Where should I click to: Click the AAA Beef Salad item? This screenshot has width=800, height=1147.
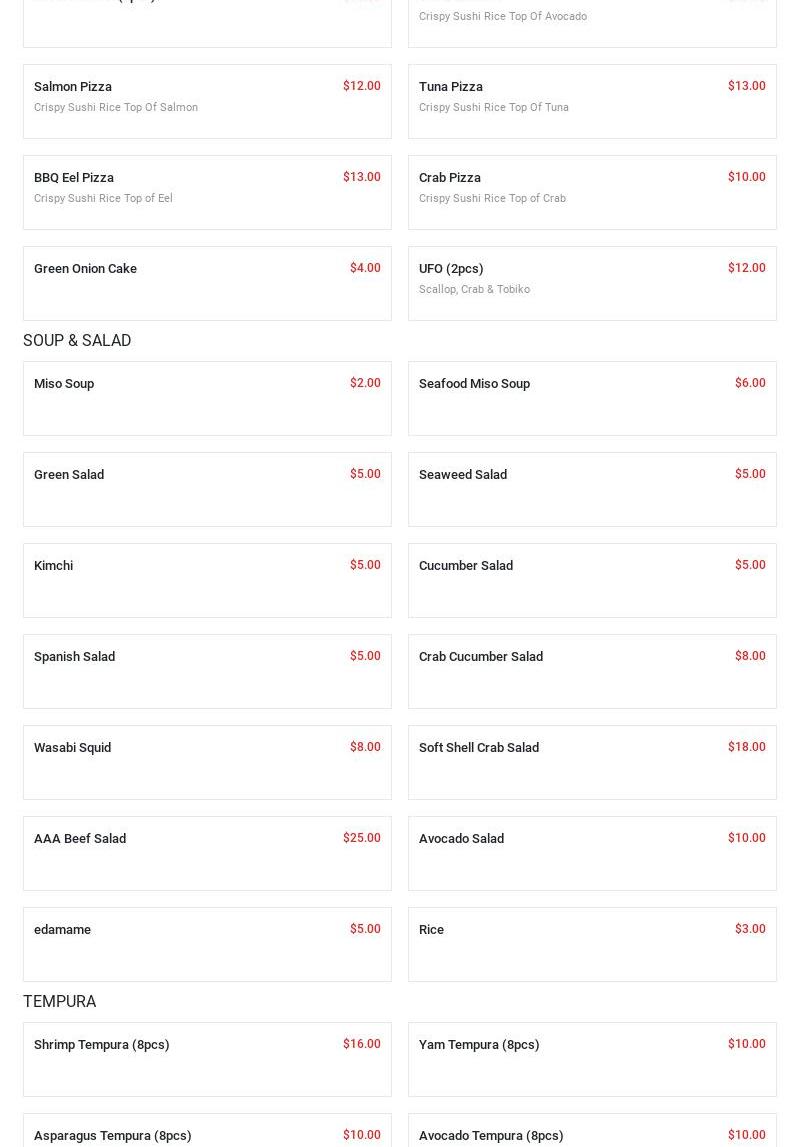point(207,853)
